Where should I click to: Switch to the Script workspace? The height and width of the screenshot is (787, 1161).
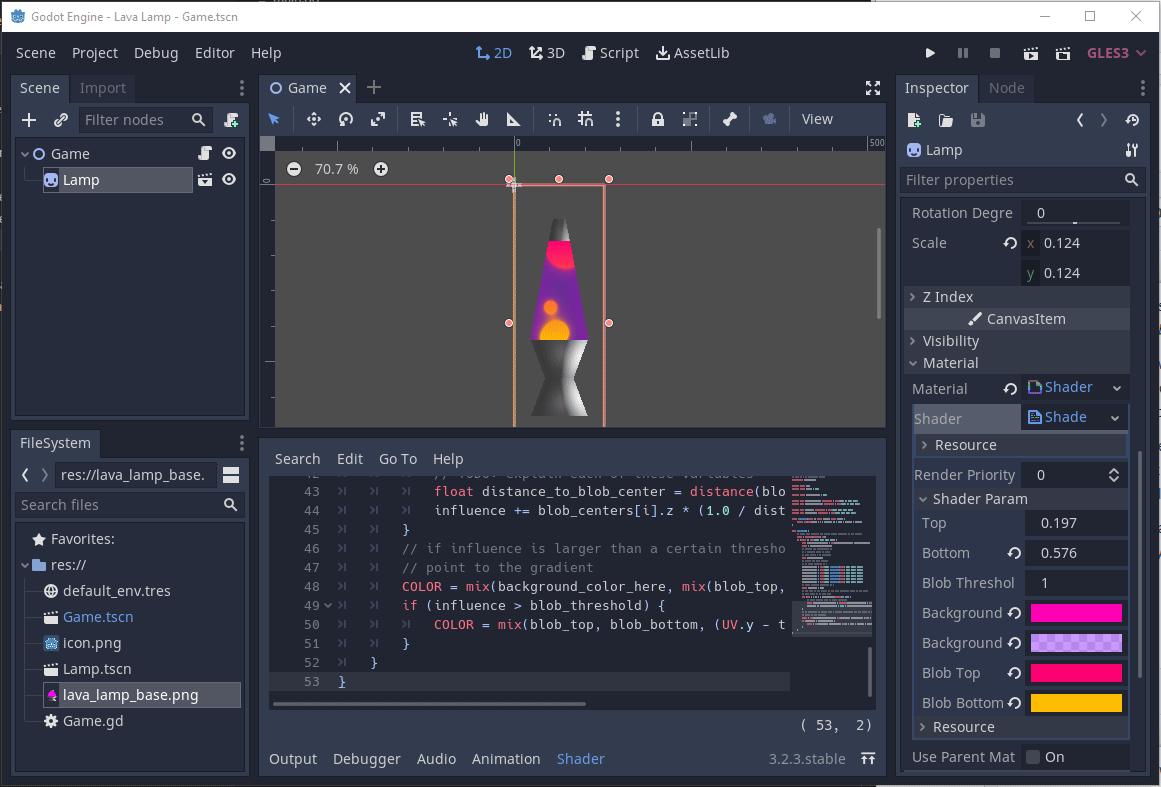(609, 53)
